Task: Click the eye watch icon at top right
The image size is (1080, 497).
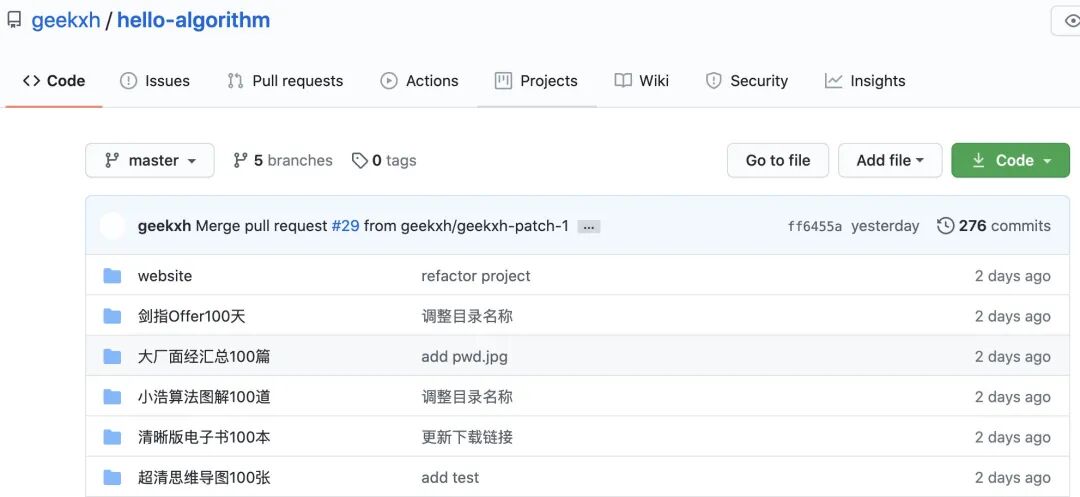Action: pyautogui.click(x=1072, y=21)
